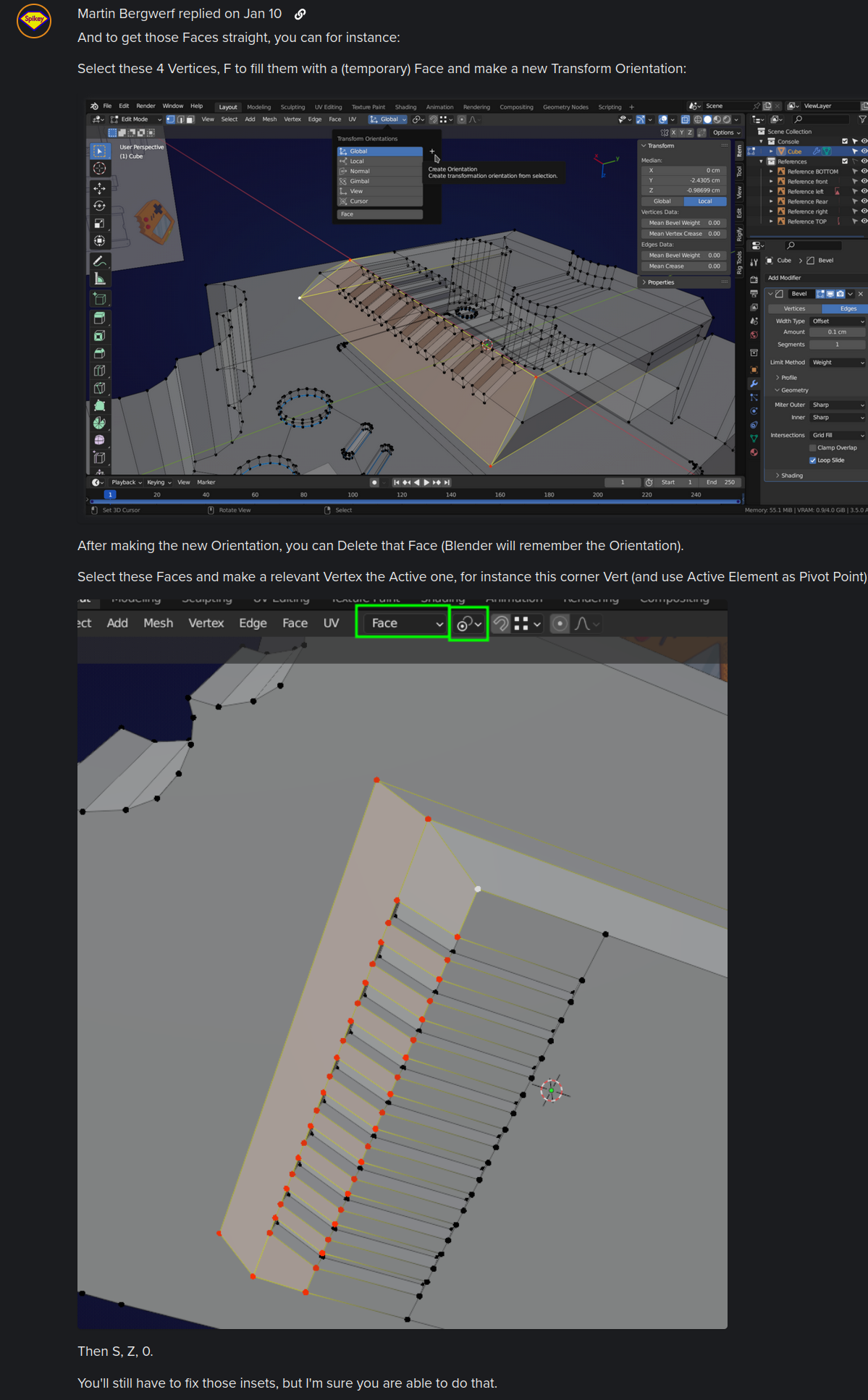Expand the Profile section
Image resolution: width=868 pixels, height=1400 pixels.
(786, 377)
